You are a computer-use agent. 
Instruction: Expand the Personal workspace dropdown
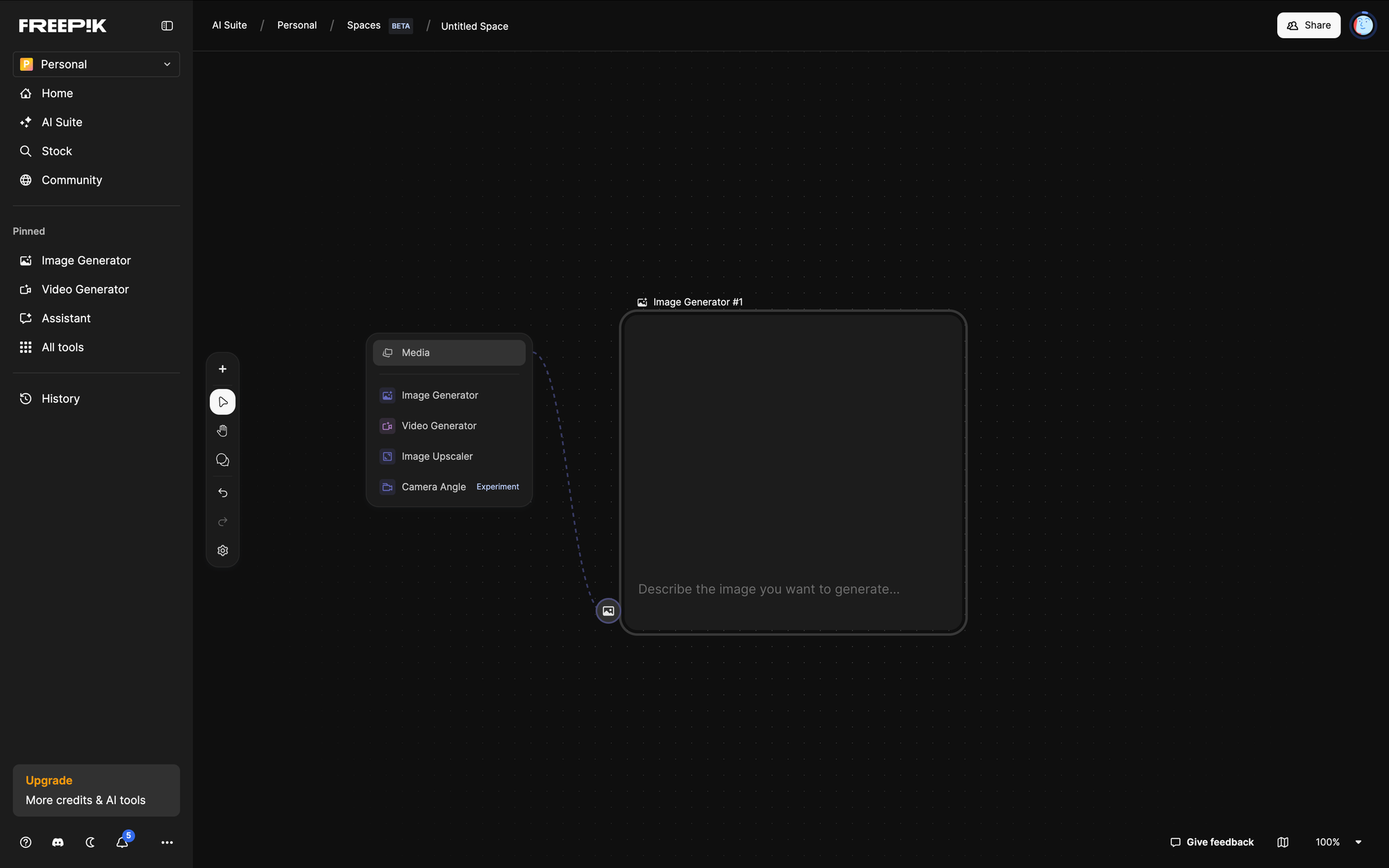coord(96,65)
